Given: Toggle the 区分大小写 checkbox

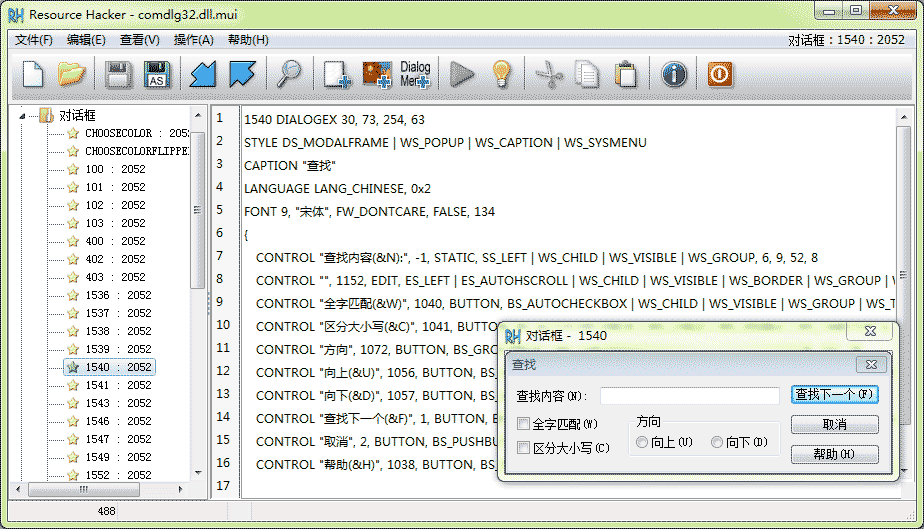Looking at the screenshot, I should pyautogui.click(x=524, y=448).
